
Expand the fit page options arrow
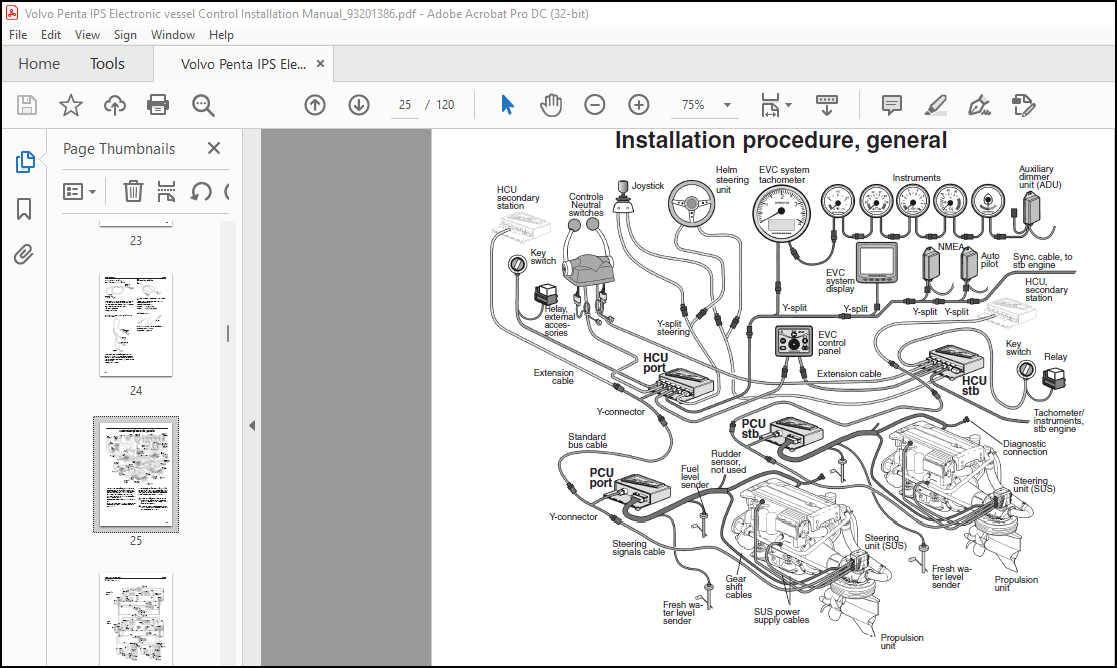coord(789,105)
